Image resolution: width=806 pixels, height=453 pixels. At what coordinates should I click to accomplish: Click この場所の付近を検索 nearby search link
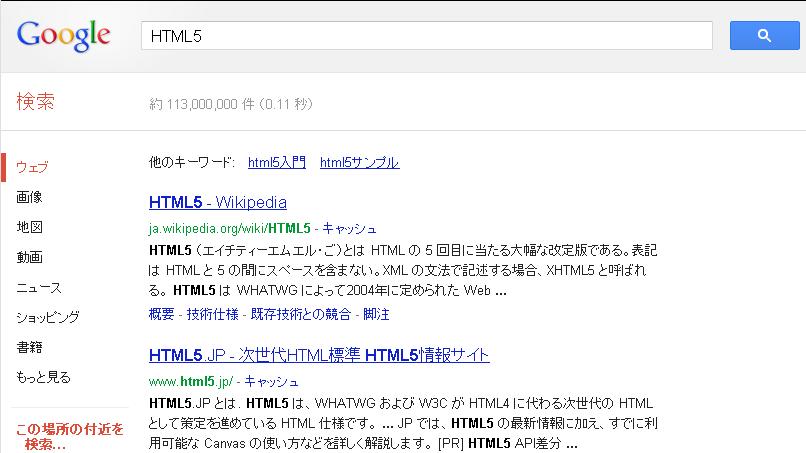pos(69,436)
